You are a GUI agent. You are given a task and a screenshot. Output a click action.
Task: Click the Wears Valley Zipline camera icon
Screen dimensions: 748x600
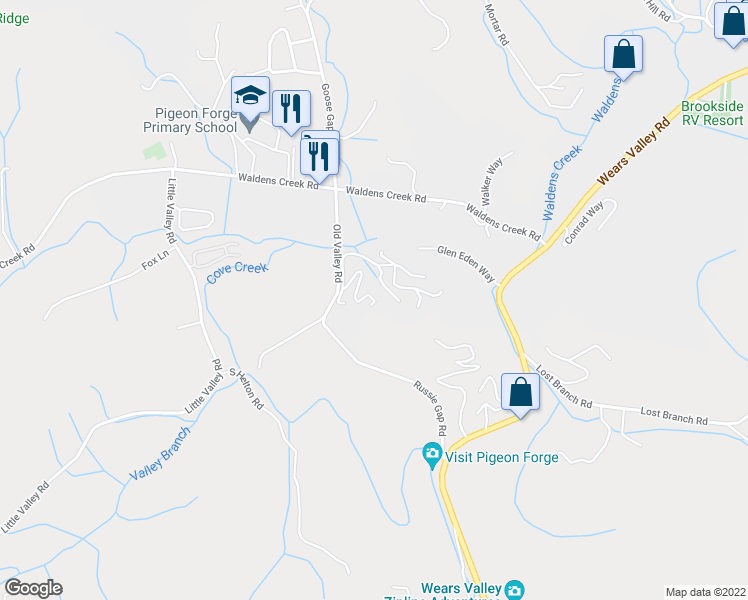tap(515, 590)
